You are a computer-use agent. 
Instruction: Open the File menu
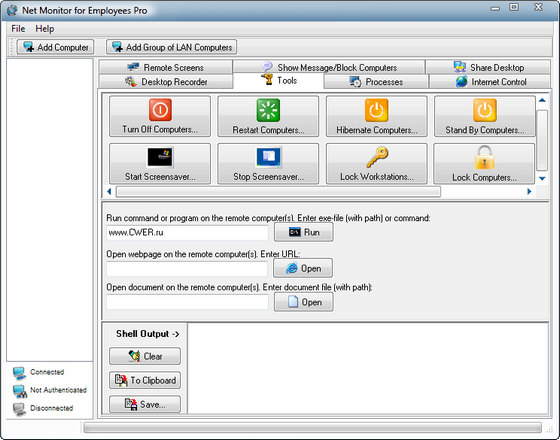[18, 29]
